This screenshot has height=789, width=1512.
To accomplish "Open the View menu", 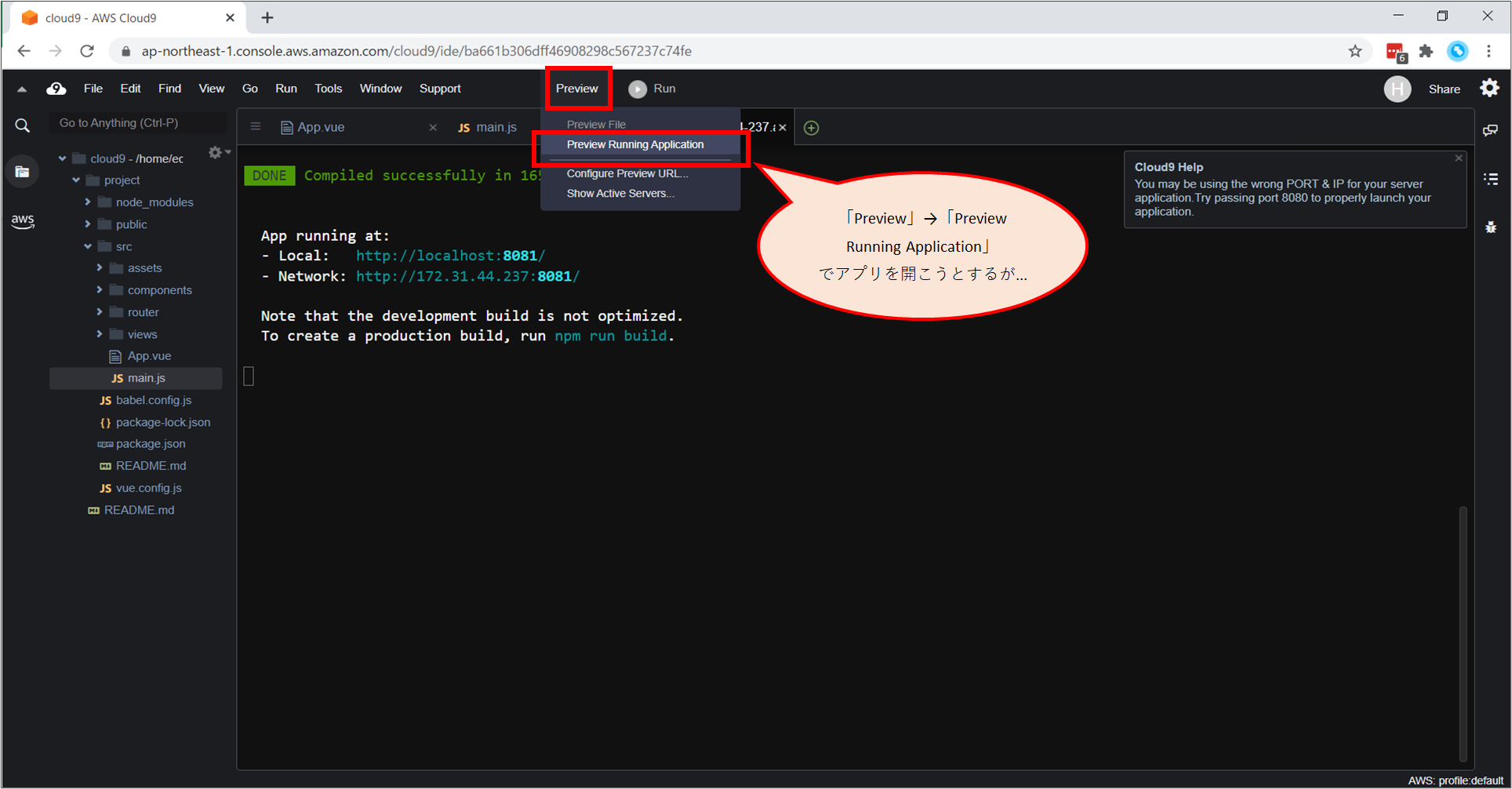I will tap(211, 89).
